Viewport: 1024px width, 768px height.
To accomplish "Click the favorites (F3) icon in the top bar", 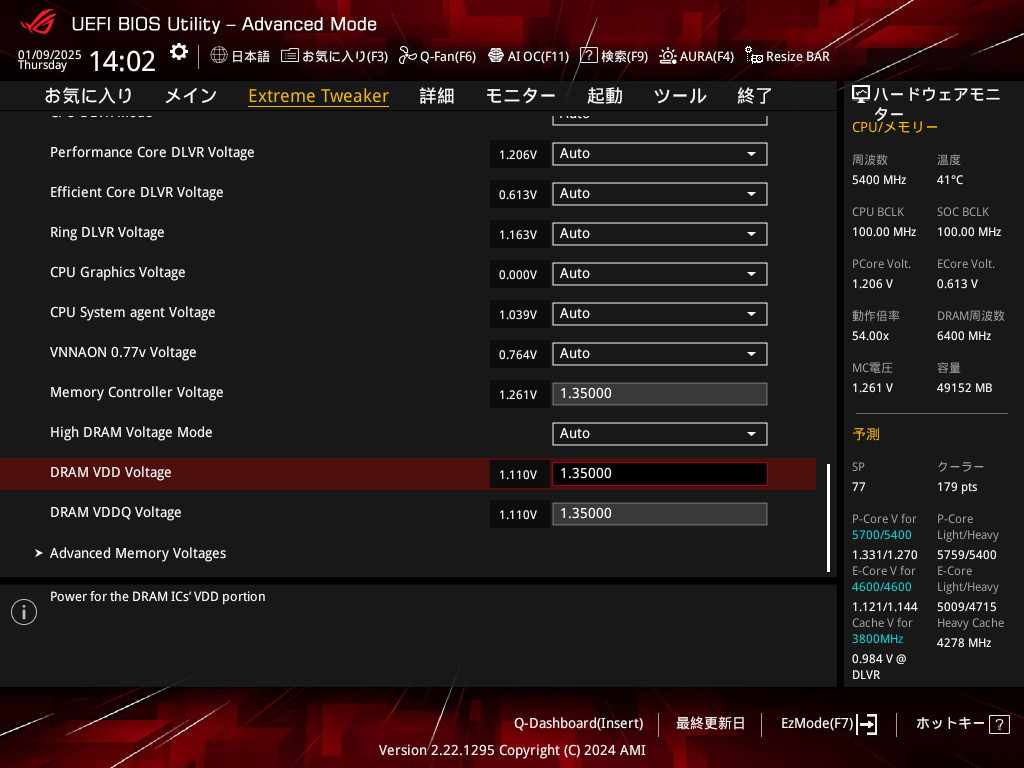I will point(289,56).
